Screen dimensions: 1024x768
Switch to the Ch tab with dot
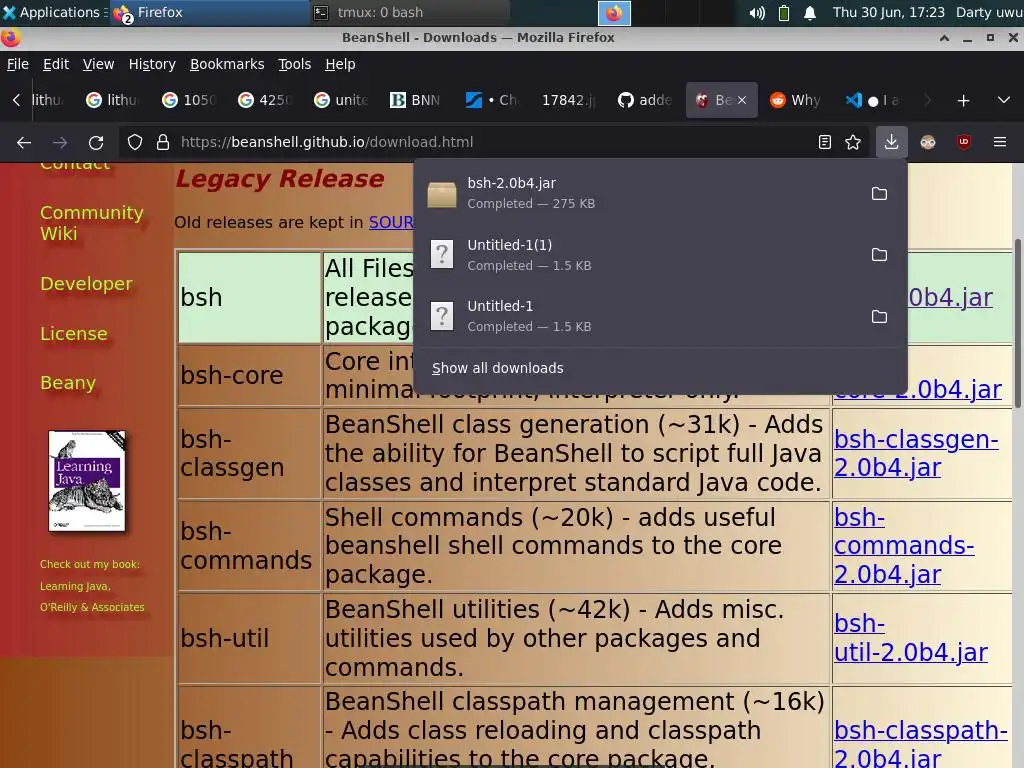(x=492, y=101)
